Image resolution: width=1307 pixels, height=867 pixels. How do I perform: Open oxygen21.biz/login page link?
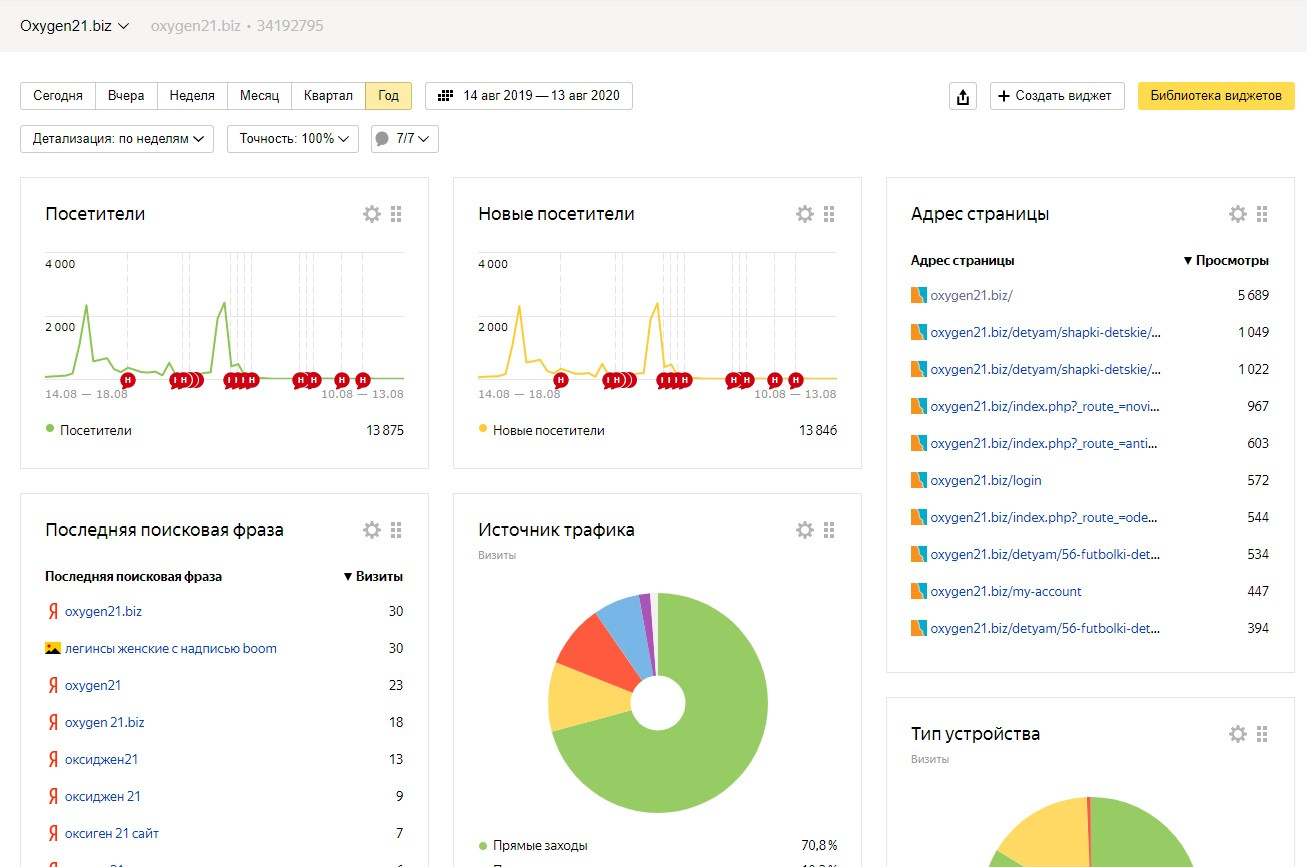coord(986,481)
